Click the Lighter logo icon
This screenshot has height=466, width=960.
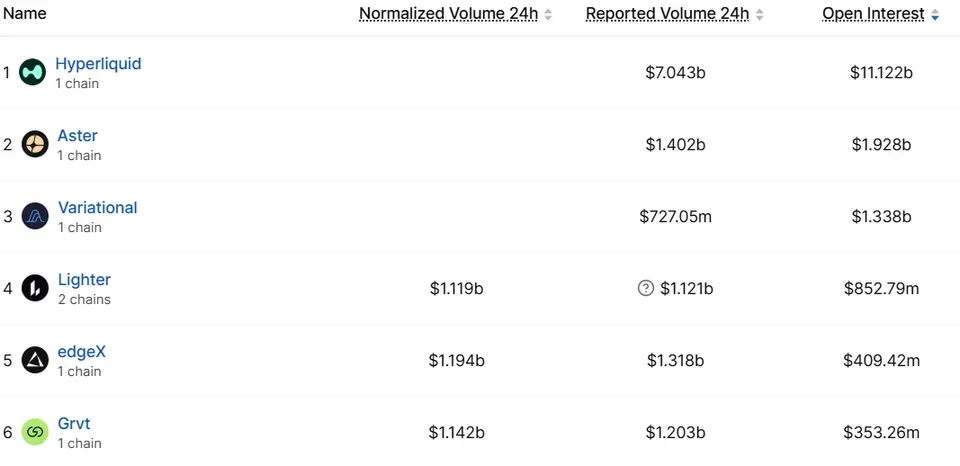35,288
